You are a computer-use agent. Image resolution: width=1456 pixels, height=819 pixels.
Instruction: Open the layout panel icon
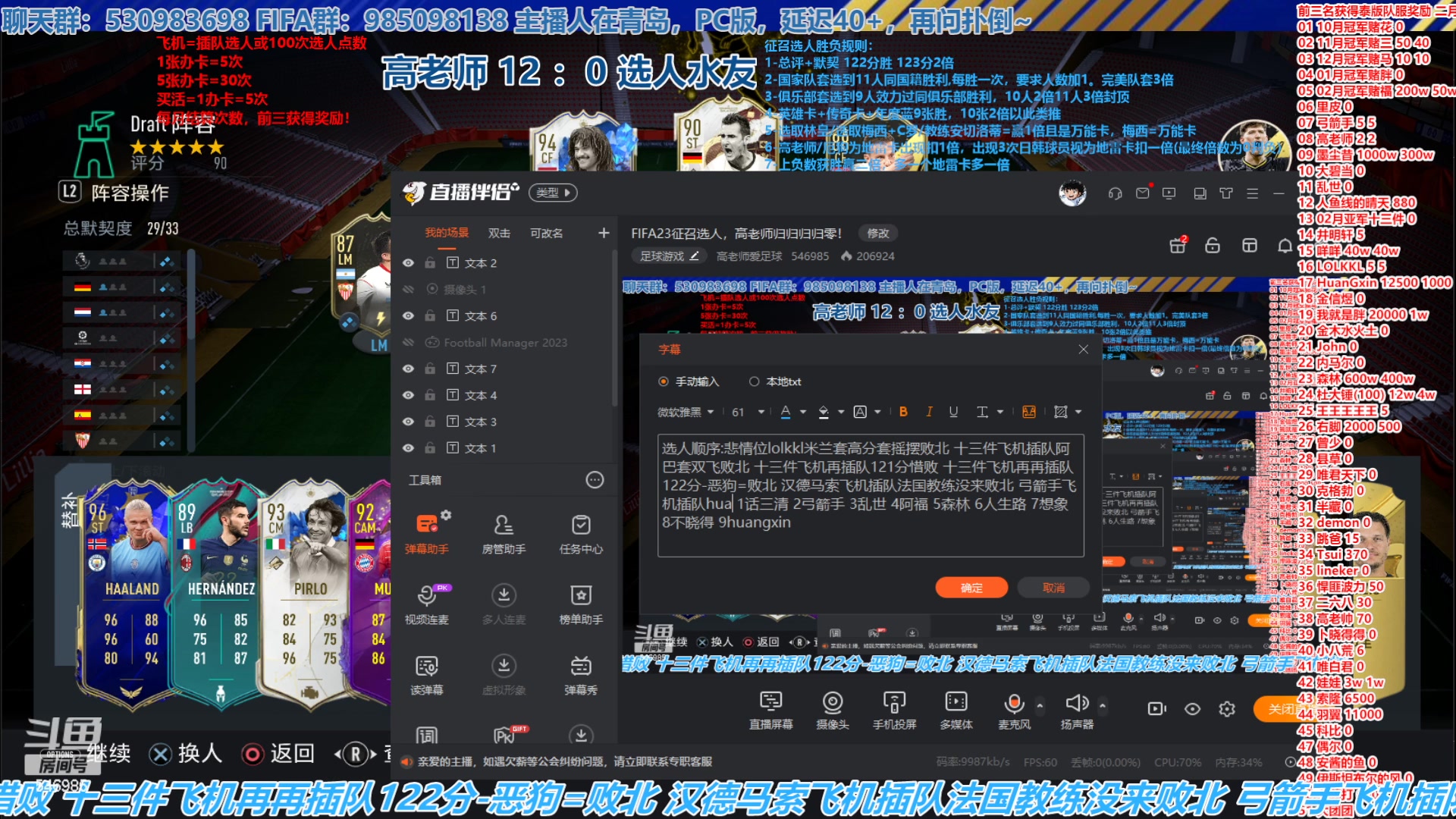[1250, 245]
